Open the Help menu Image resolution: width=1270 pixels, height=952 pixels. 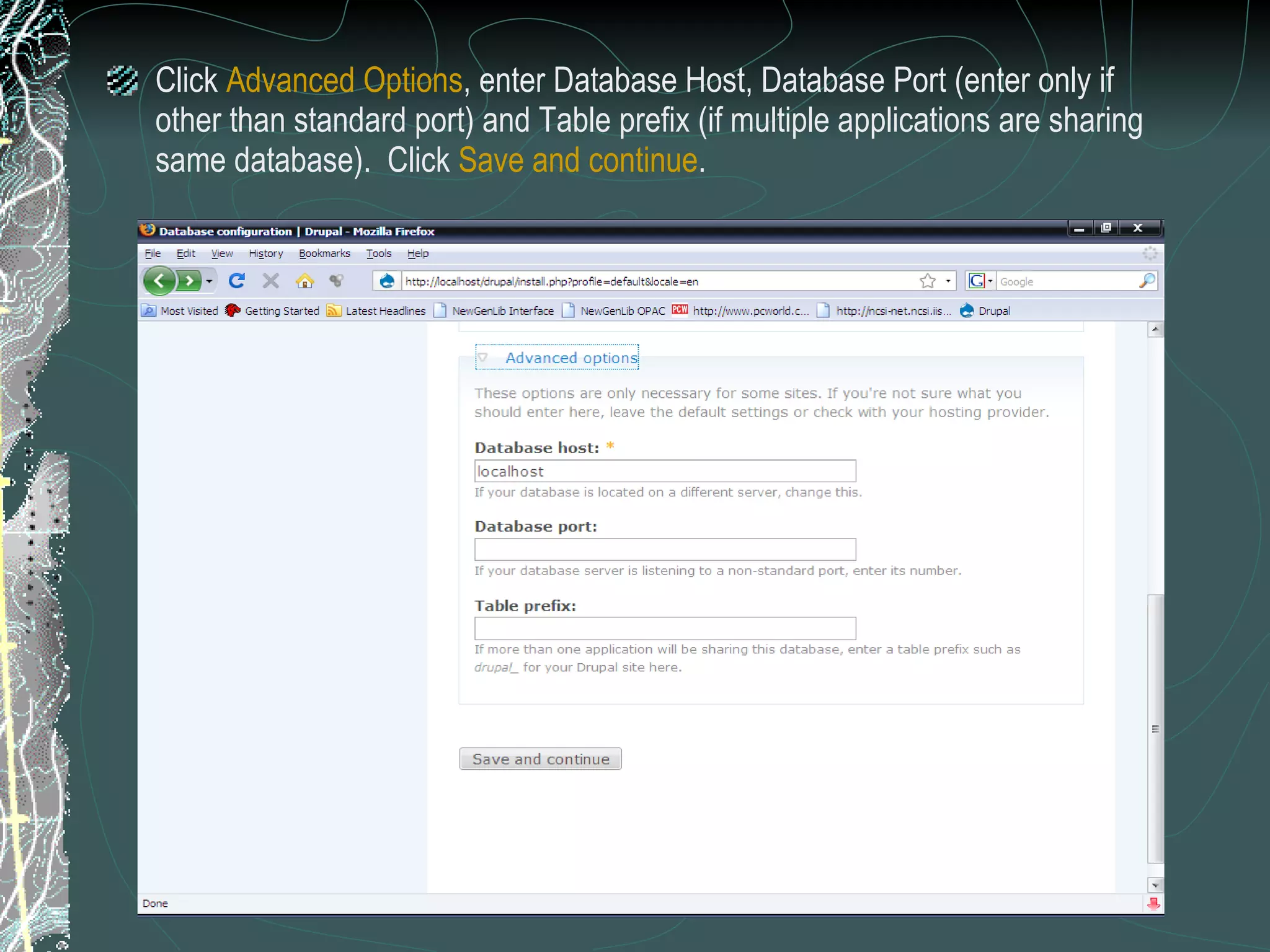click(x=418, y=253)
